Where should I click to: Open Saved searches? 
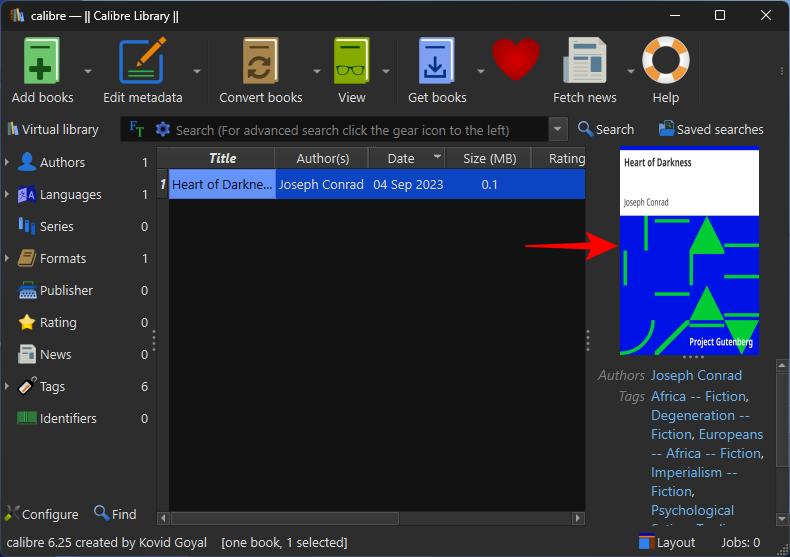click(711, 129)
